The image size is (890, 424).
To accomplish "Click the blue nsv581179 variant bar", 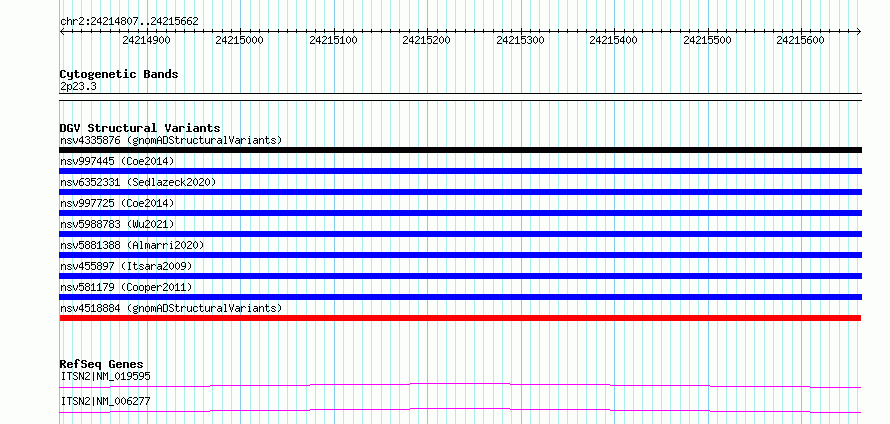I will pos(460,297).
